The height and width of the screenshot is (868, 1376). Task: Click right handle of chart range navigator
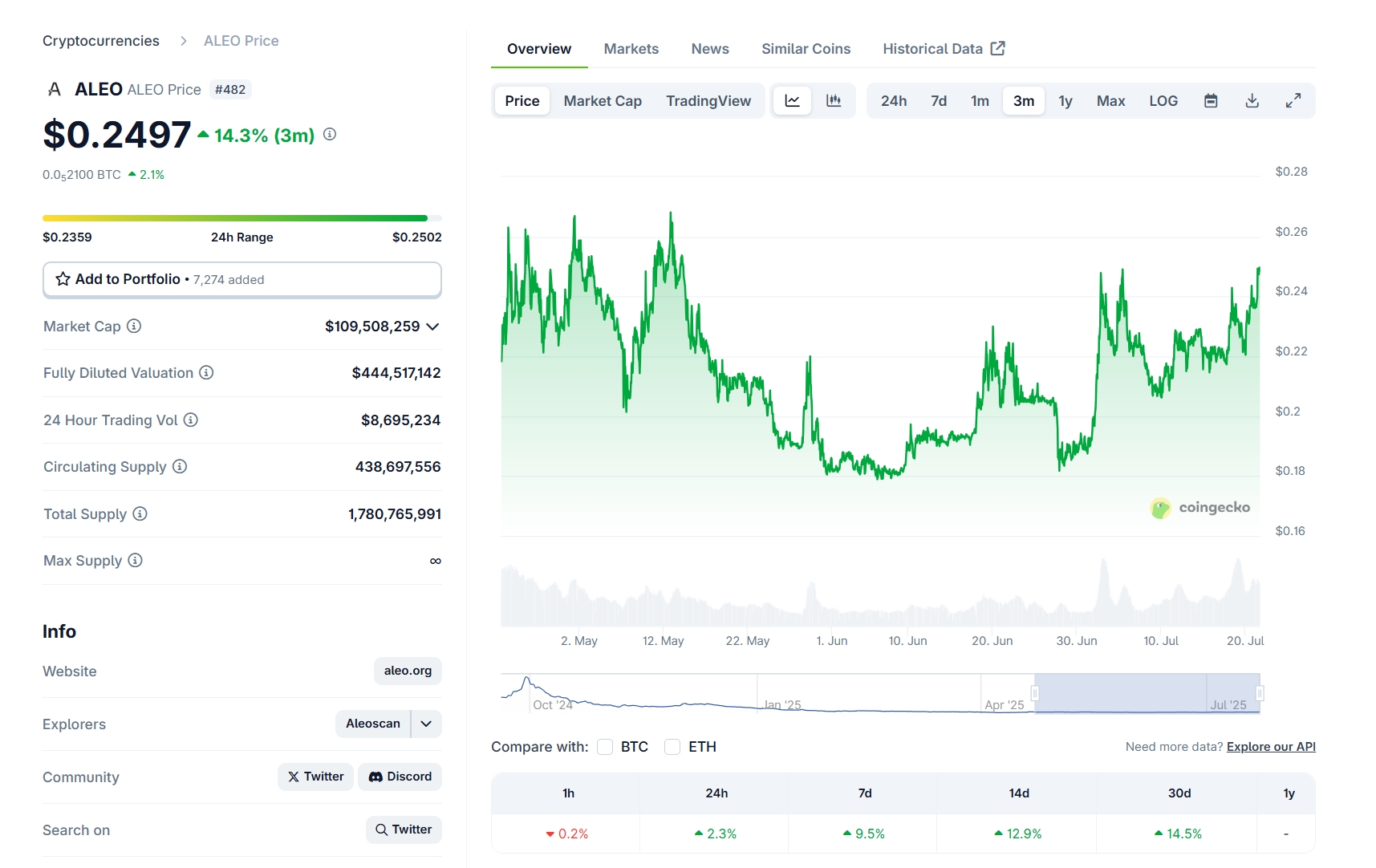pyautogui.click(x=1260, y=693)
